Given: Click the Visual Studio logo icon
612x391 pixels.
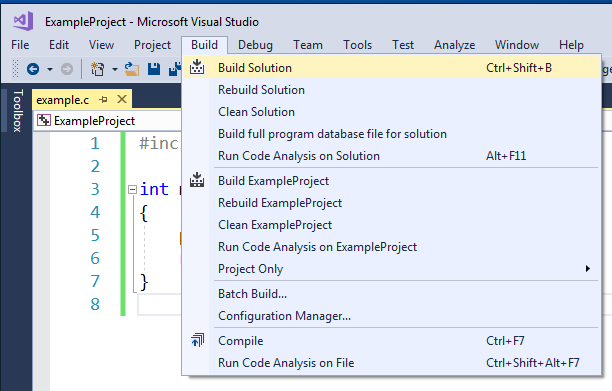Looking at the screenshot, I should click(x=23, y=21).
